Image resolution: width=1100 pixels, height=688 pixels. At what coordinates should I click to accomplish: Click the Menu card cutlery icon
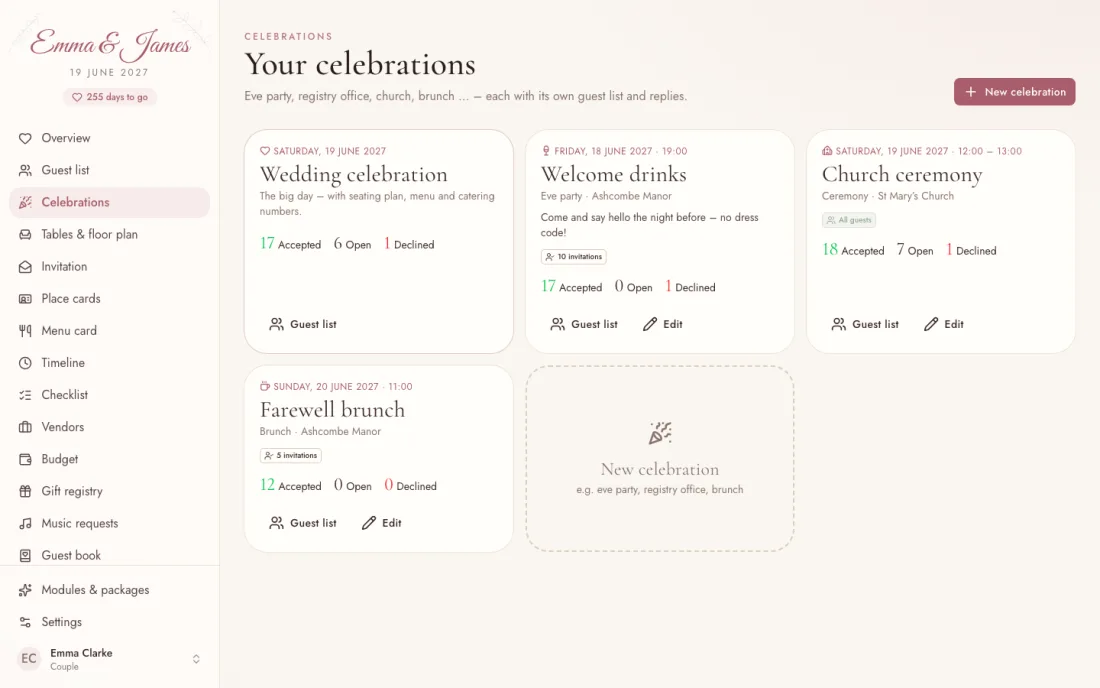(x=25, y=331)
